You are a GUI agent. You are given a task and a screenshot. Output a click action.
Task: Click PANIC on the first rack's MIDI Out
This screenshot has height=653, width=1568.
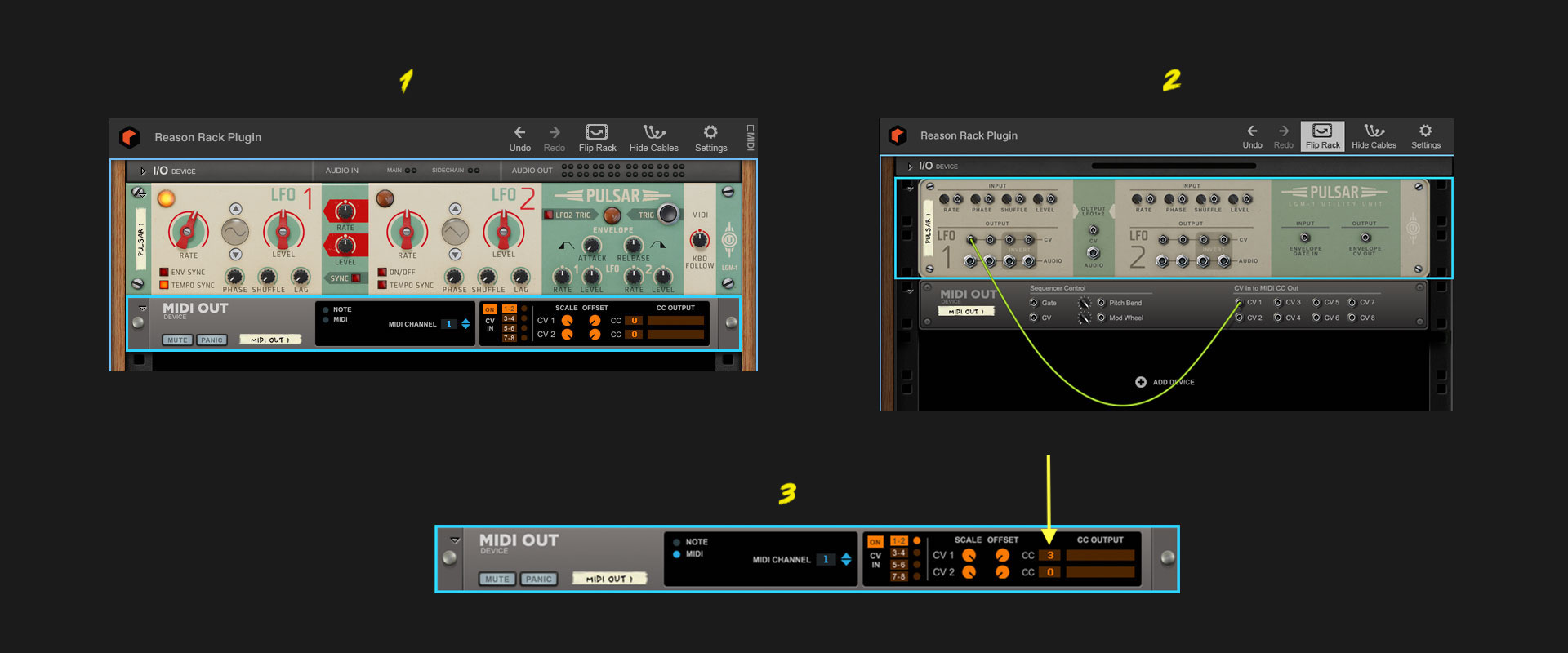pos(212,340)
